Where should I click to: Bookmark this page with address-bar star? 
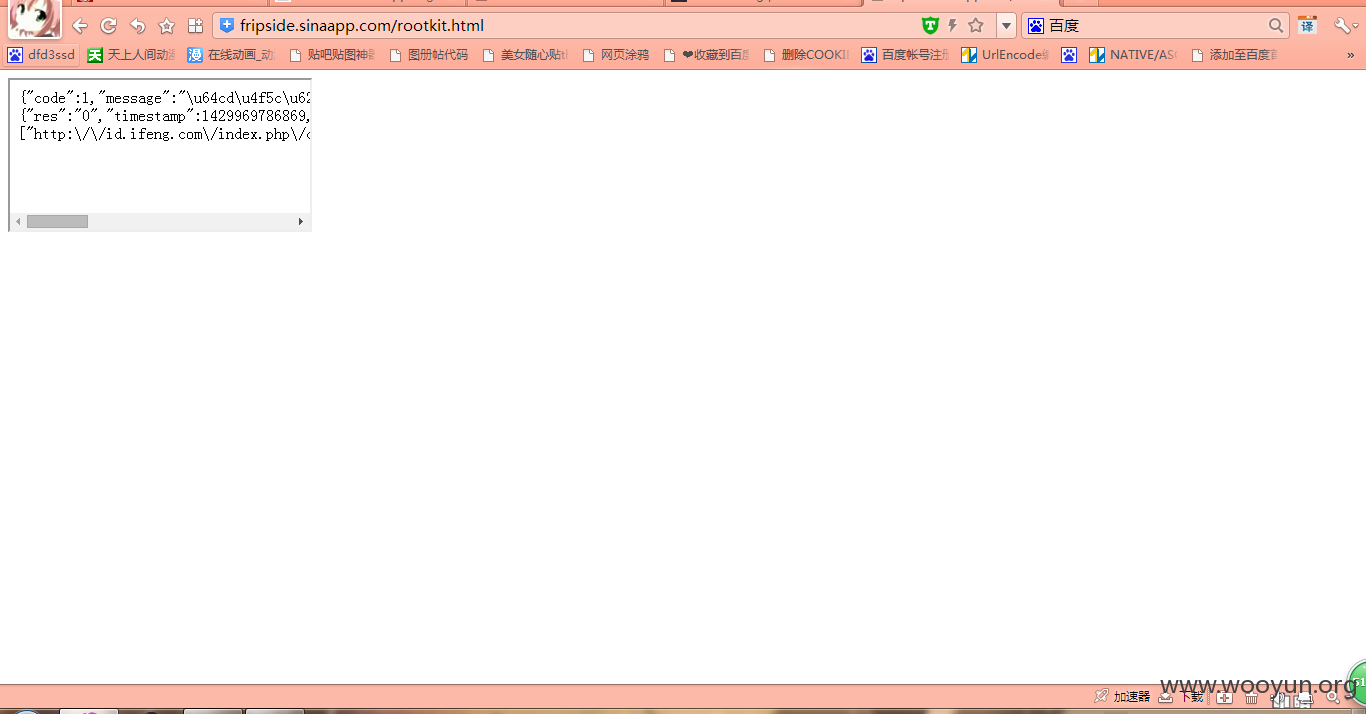976,25
